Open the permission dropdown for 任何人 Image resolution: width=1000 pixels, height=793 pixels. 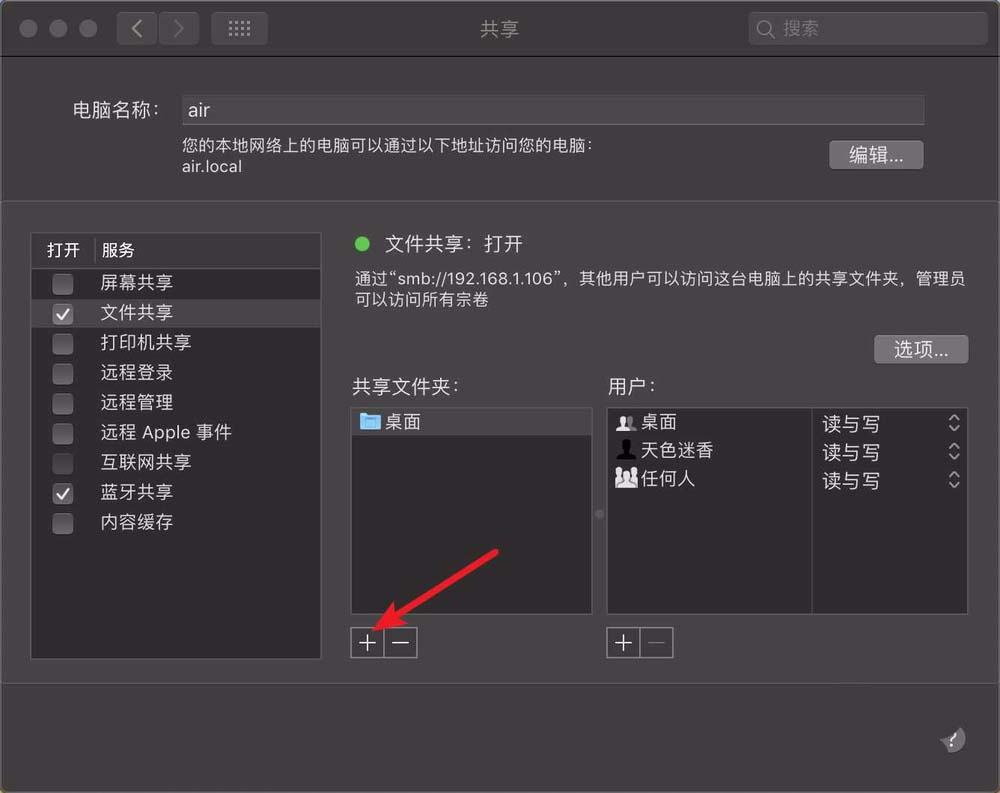954,481
